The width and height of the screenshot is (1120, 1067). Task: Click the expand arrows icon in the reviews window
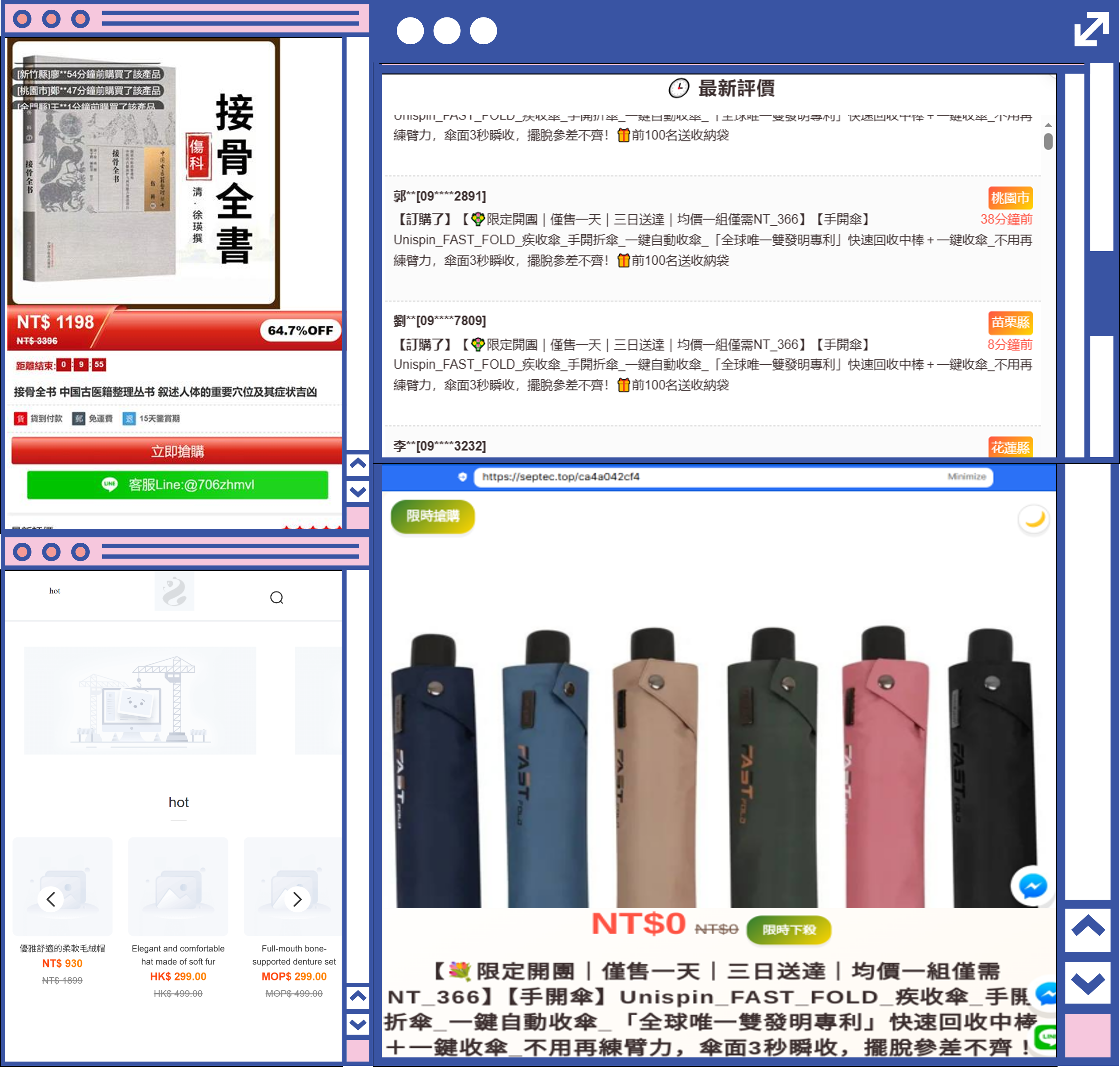pos(1091,29)
